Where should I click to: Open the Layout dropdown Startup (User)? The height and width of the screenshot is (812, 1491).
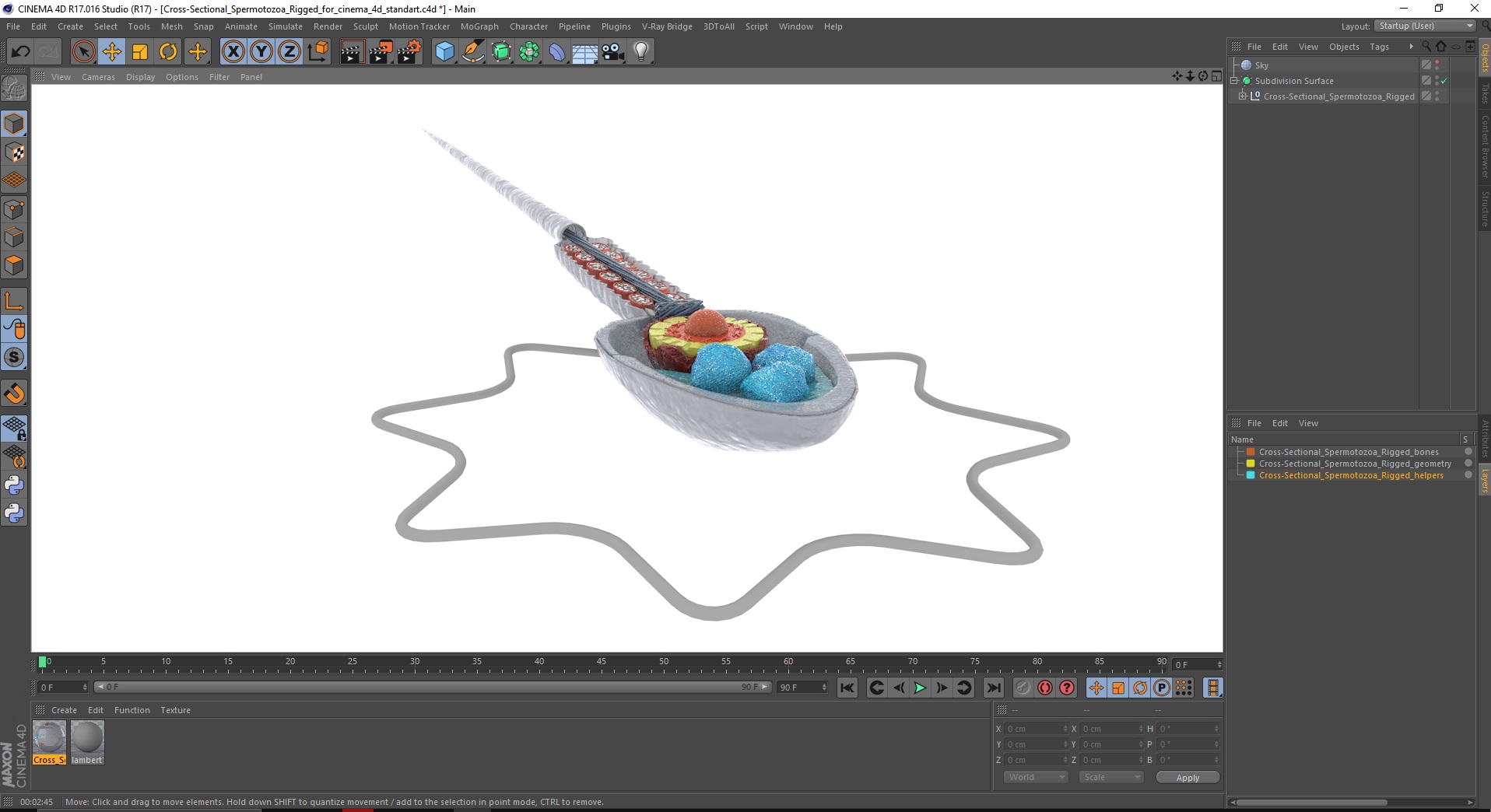coord(1425,26)
